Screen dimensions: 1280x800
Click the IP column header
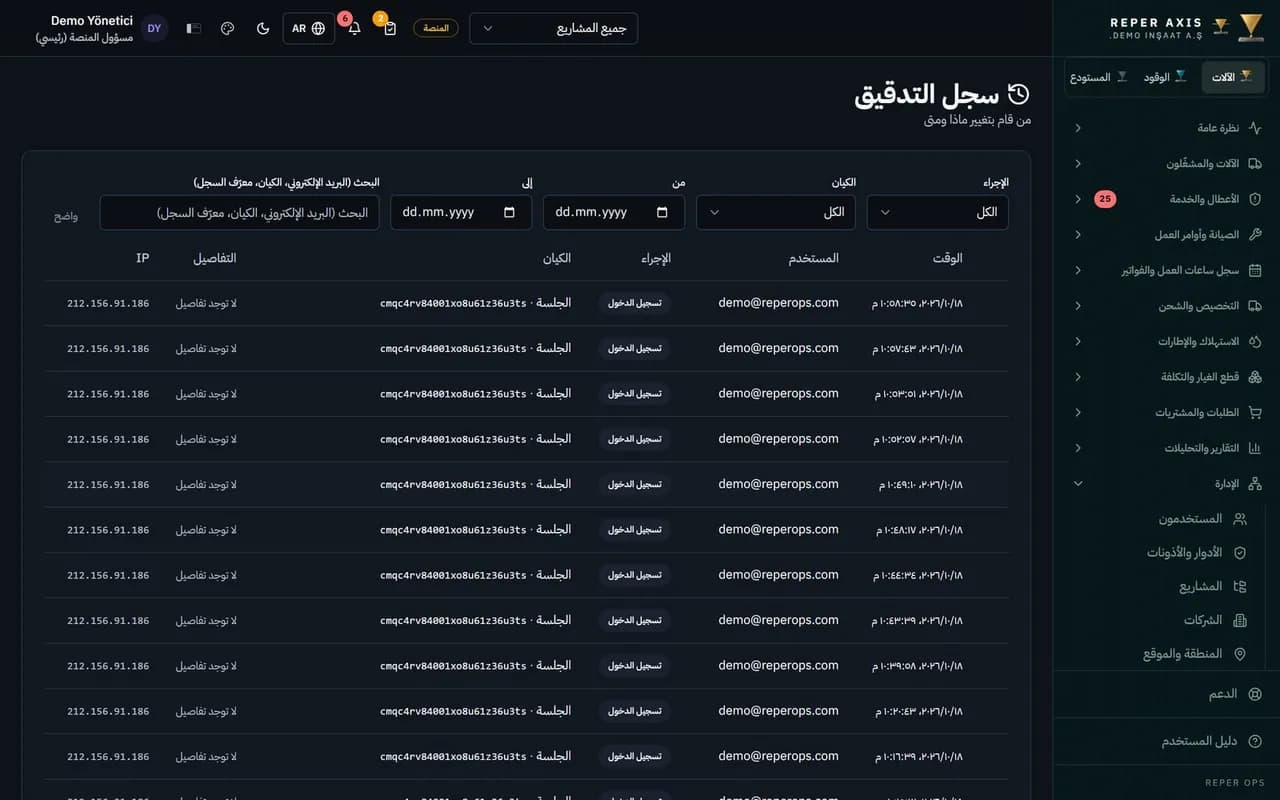click(x=143, y=258)
